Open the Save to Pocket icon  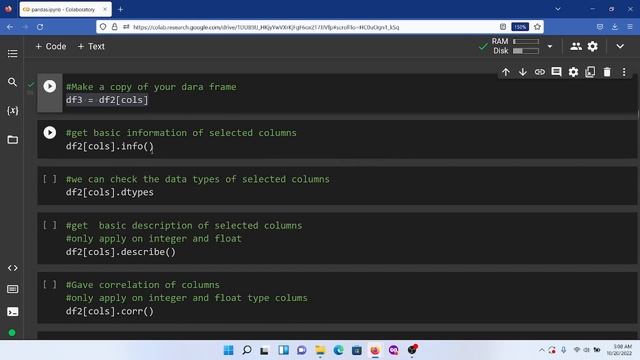point(600,27)
